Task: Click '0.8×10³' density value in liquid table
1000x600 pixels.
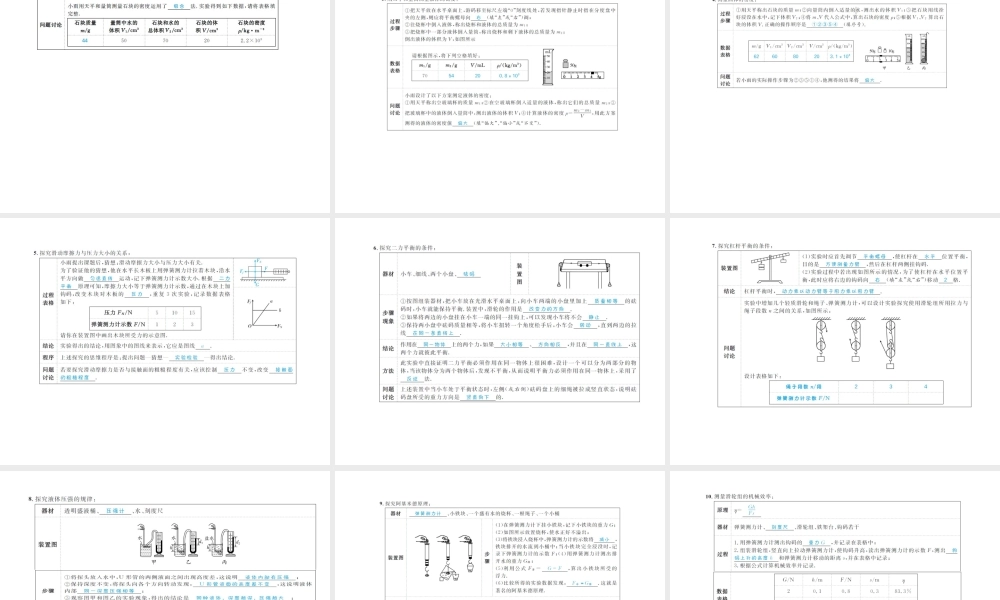Action: click(509, 76)
